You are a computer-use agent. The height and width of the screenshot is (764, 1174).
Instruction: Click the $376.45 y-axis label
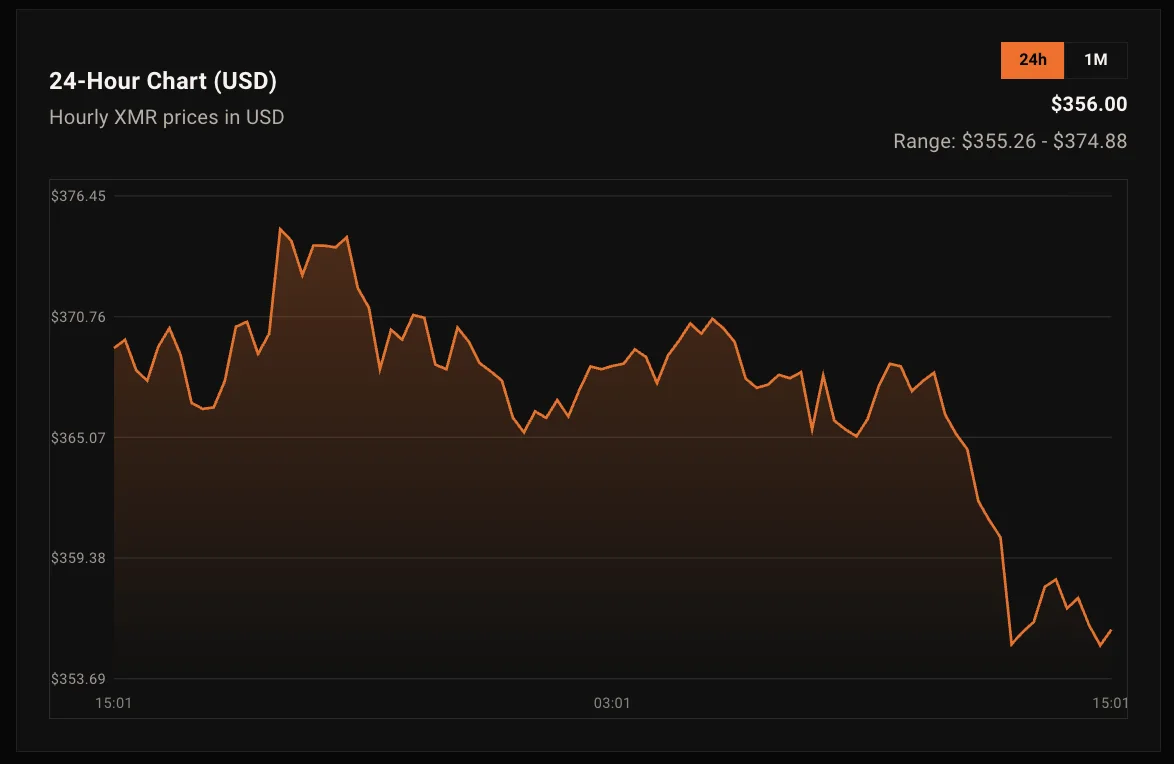click(x=78, y=196)
